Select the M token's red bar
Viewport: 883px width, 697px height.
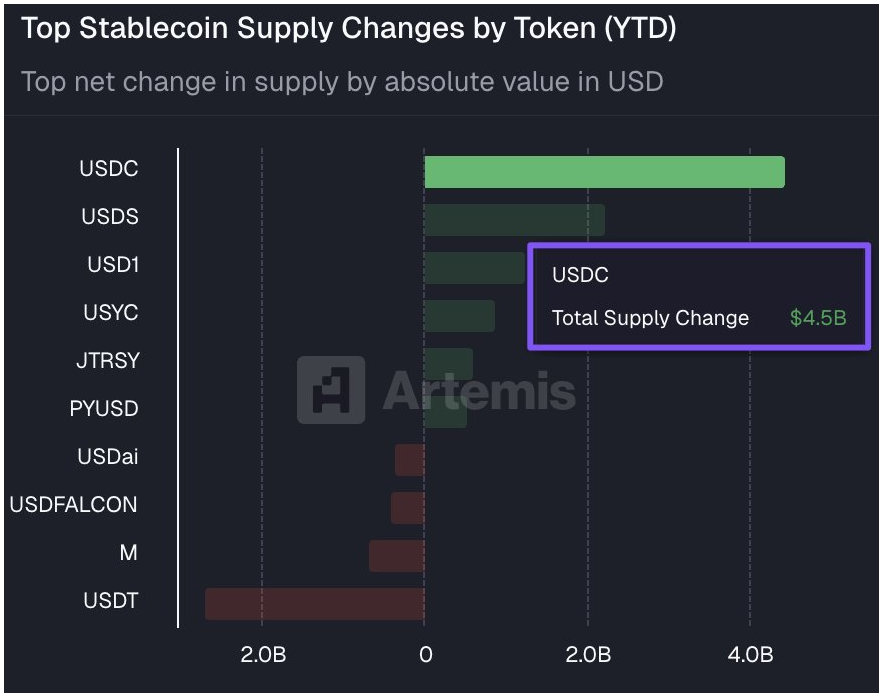397,556
